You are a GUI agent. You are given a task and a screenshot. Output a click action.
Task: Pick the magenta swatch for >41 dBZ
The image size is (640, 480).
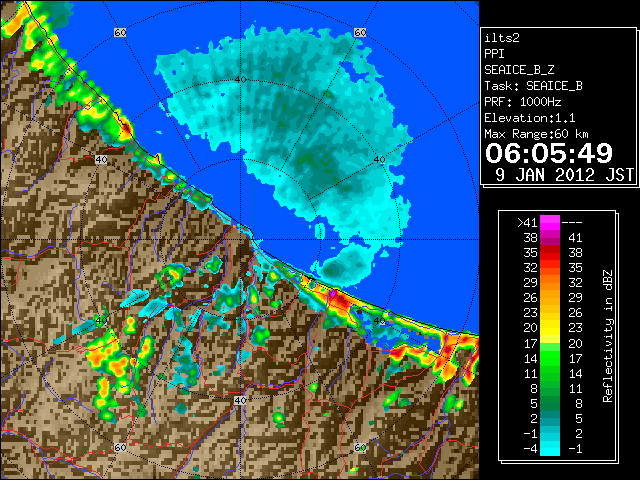[550, 222]
